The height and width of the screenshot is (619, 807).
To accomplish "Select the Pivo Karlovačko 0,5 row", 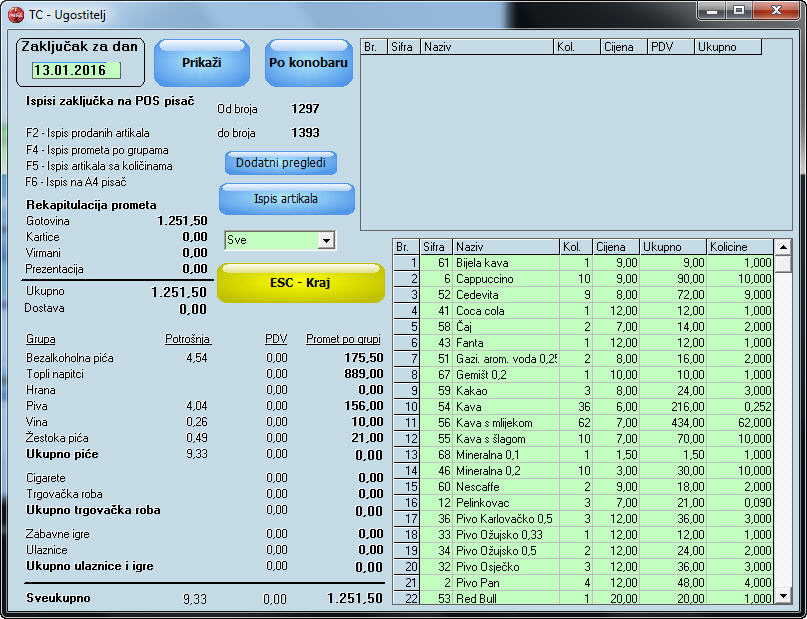I will point(505,518).
